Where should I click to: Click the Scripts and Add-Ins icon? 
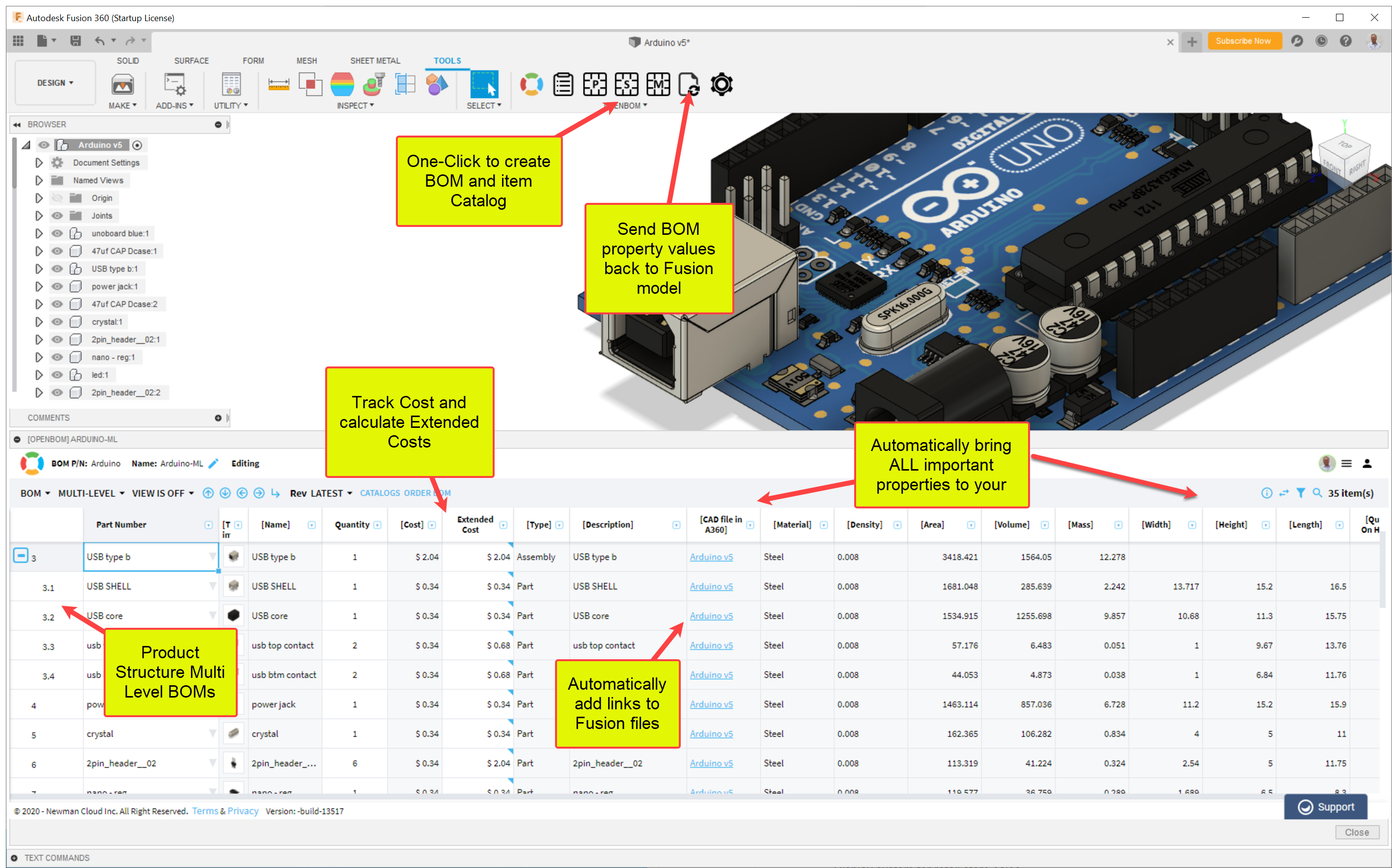pyautogui.click(x=174, y=84)
